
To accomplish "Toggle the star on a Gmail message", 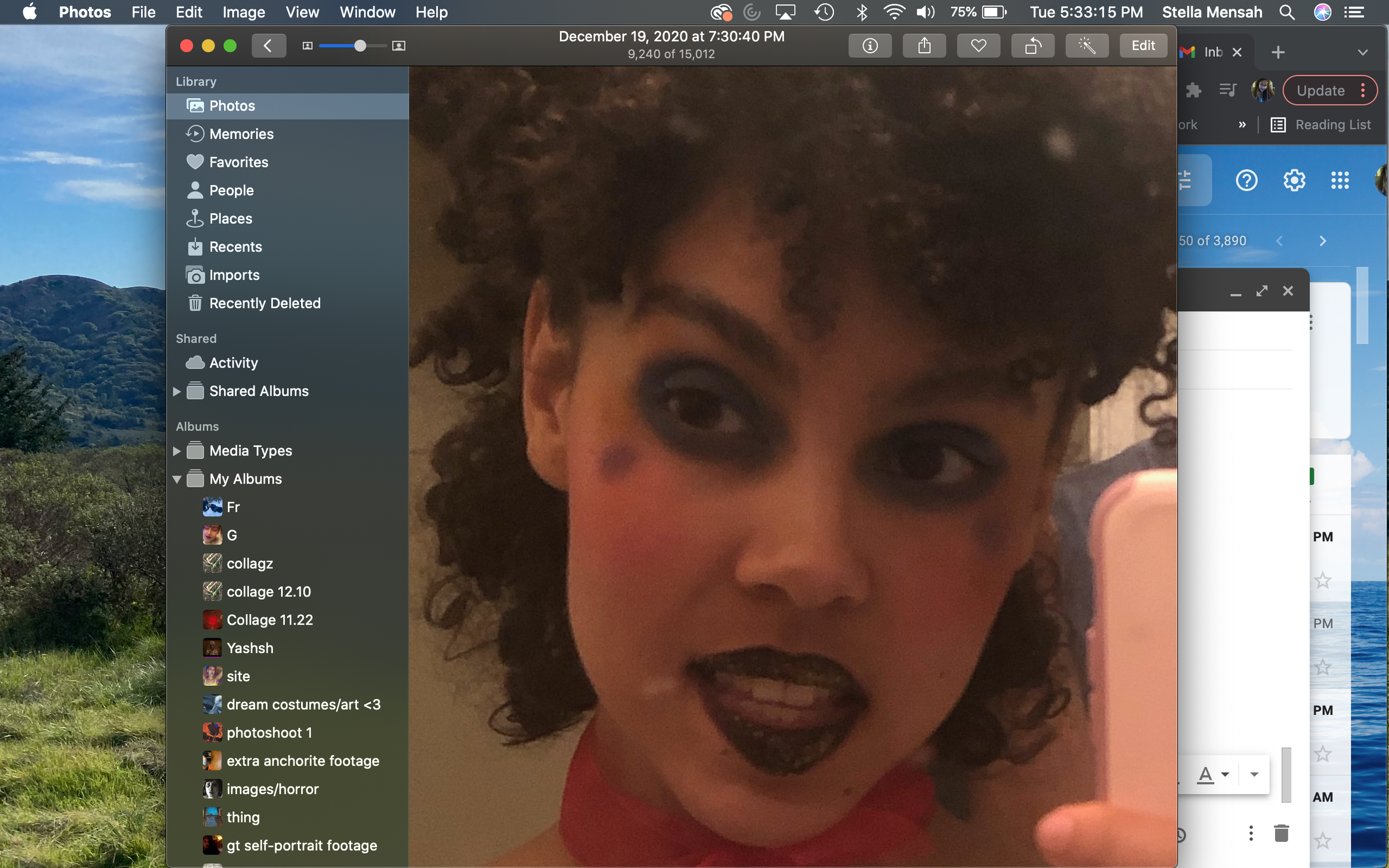I will pos(1322,581).
